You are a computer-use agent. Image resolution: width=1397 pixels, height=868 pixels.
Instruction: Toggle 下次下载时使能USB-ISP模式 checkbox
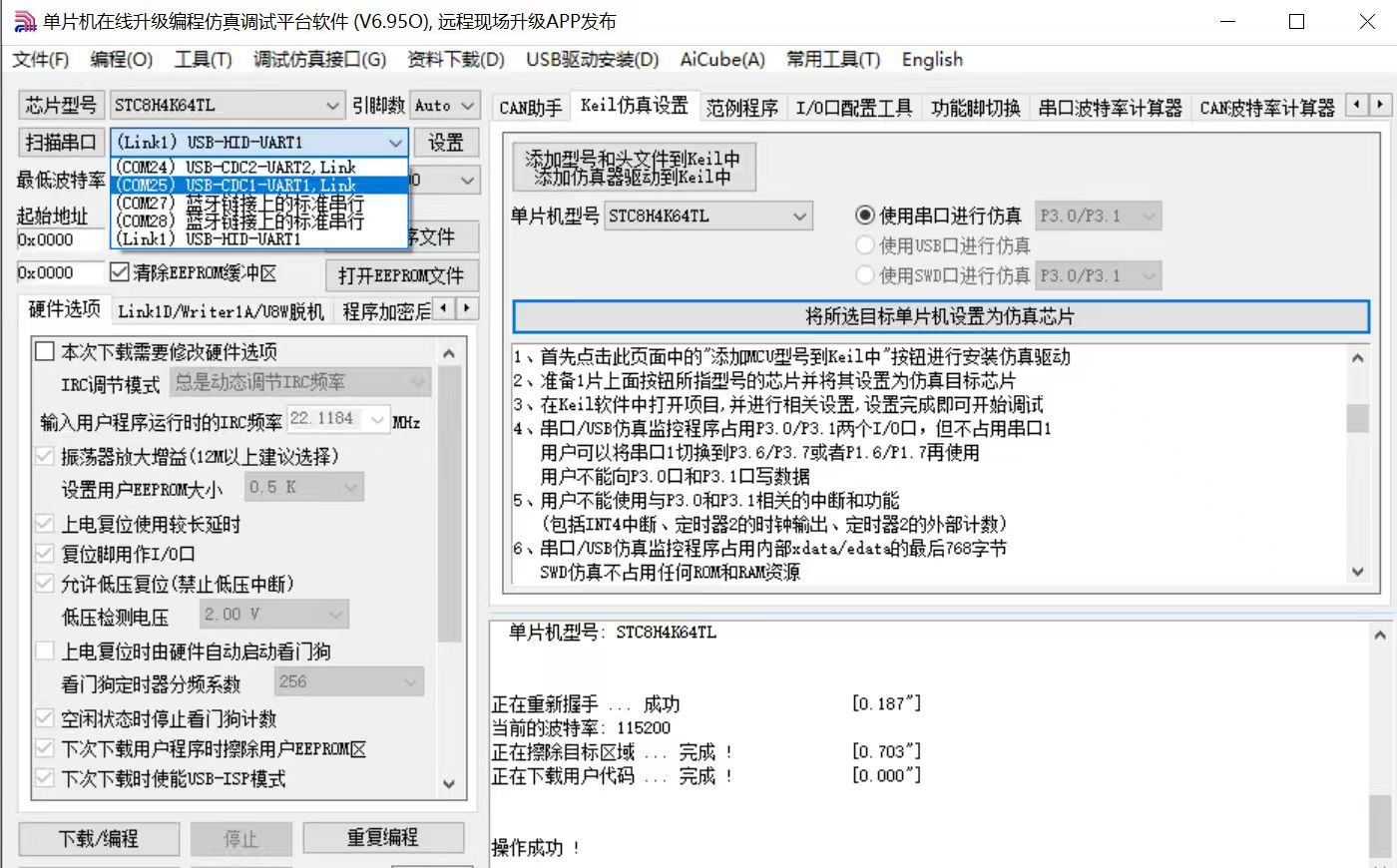[x=45, y=778]
